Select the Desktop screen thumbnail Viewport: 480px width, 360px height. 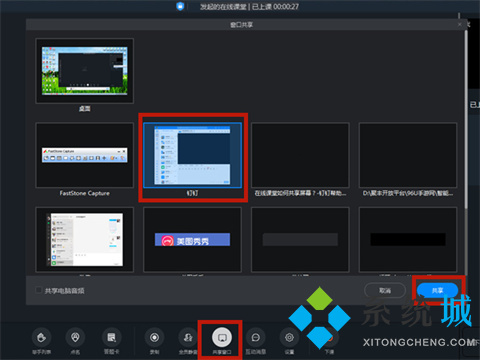pyautogui.click(x=85, y=71)
